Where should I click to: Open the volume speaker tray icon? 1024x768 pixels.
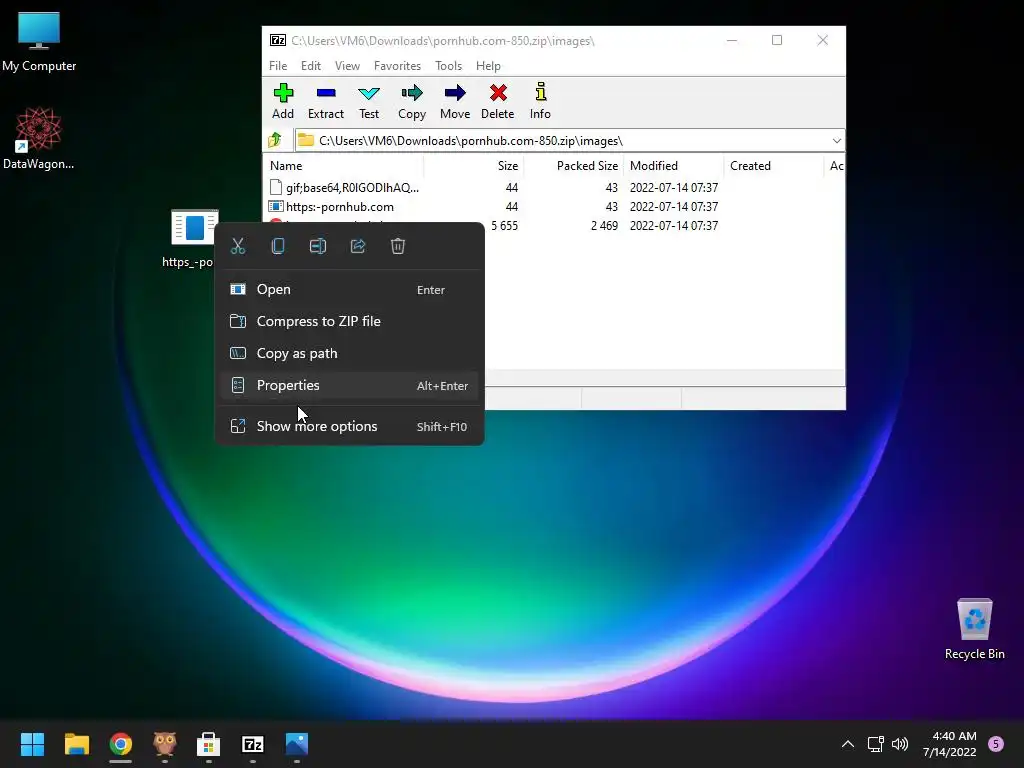[900, 744]
